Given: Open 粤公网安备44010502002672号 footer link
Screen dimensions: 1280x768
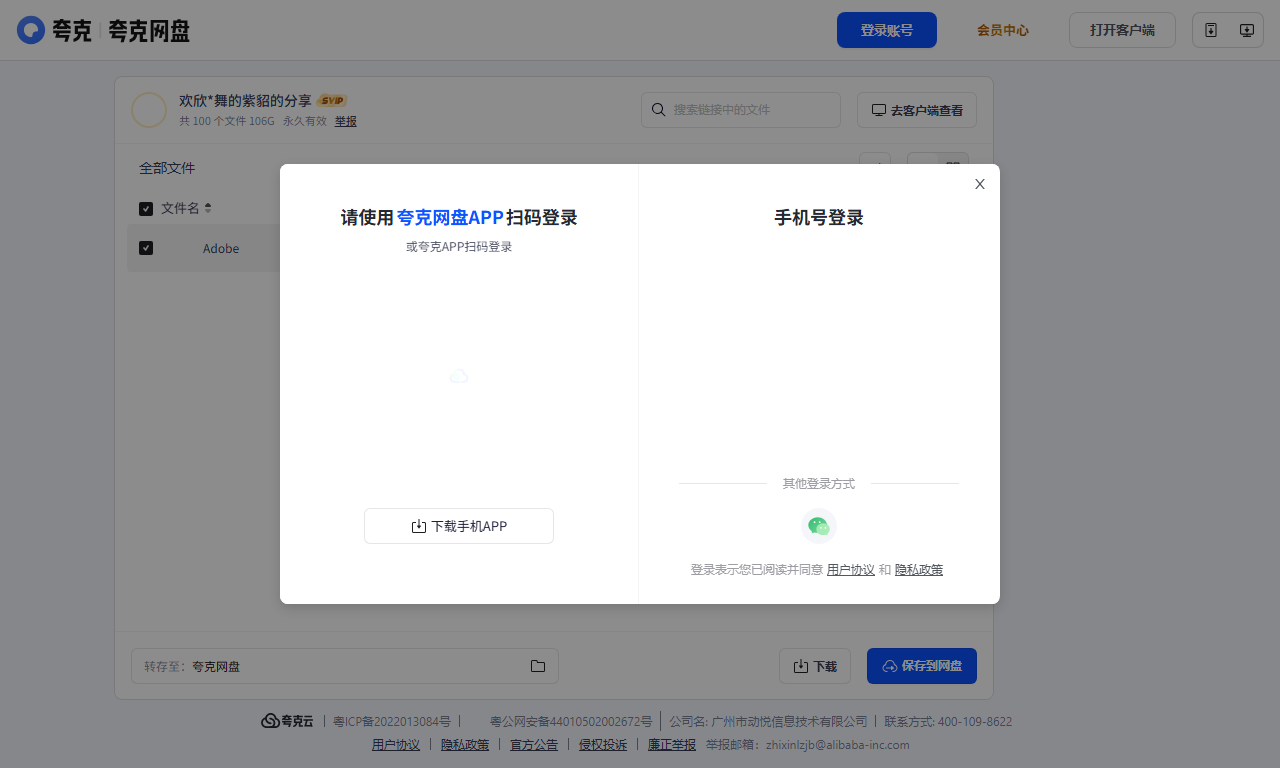Looking at the screenshot, I should [571, 721].
